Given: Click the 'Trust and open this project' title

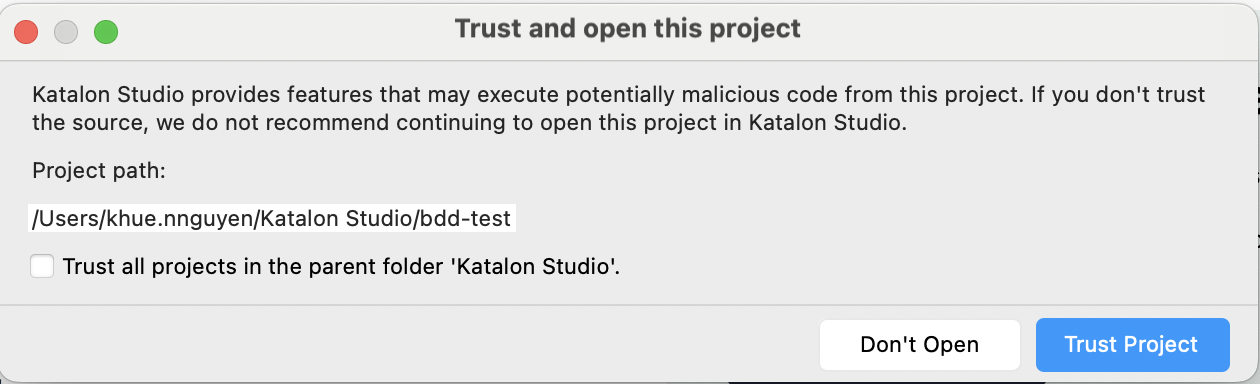Looking at the screenshot, I should pyautogui.click(x=628, y=28).
